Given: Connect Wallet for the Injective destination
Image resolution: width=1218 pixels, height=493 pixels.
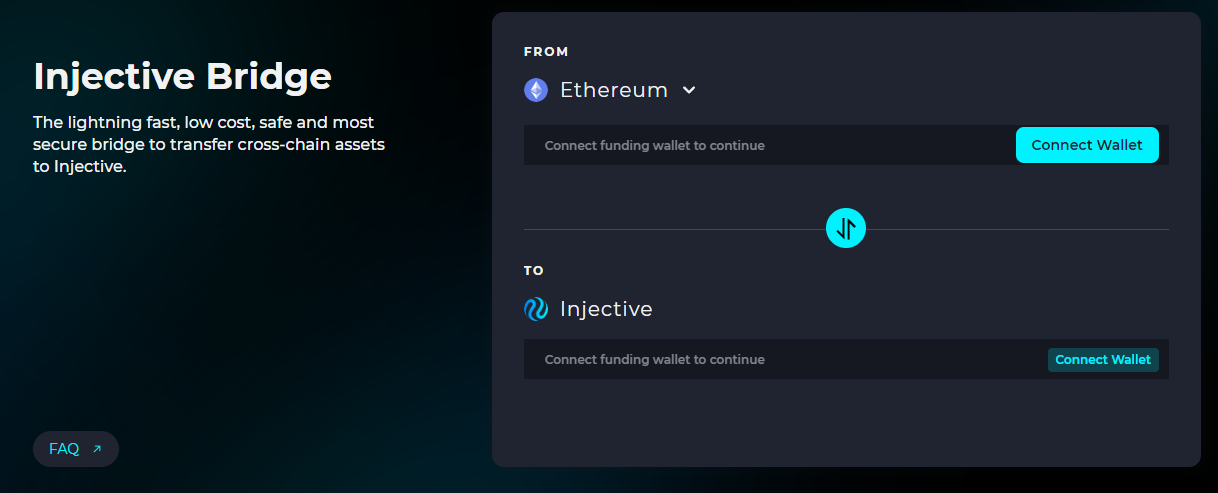Looking at the screenshot, I should [1103, 360].
